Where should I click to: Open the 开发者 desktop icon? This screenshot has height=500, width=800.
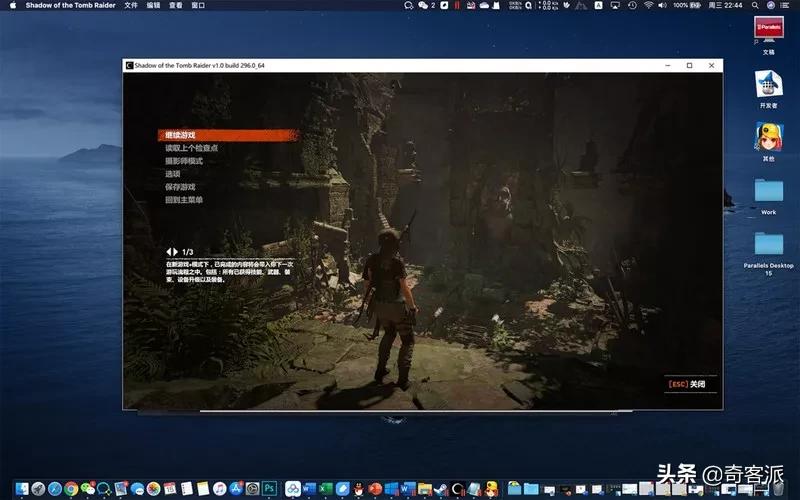pyautogui.click(x=769, y=89)
